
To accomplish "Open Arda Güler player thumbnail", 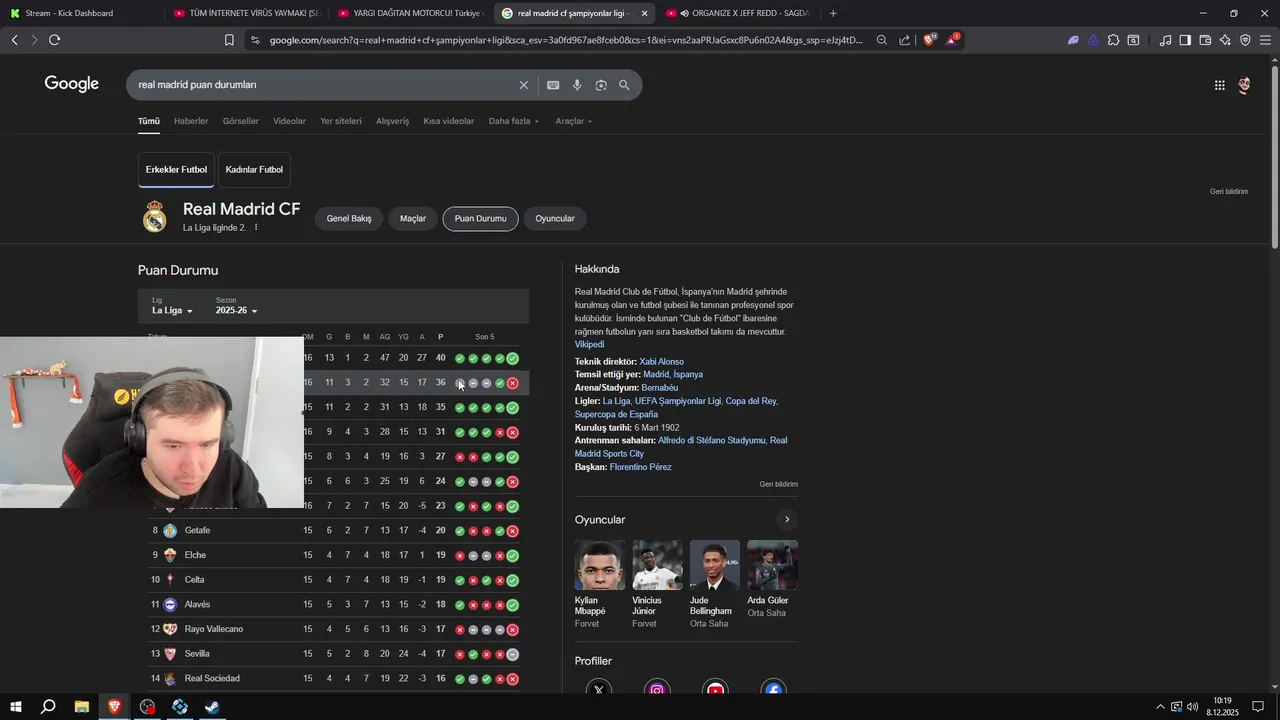I will tap(773, 565).
